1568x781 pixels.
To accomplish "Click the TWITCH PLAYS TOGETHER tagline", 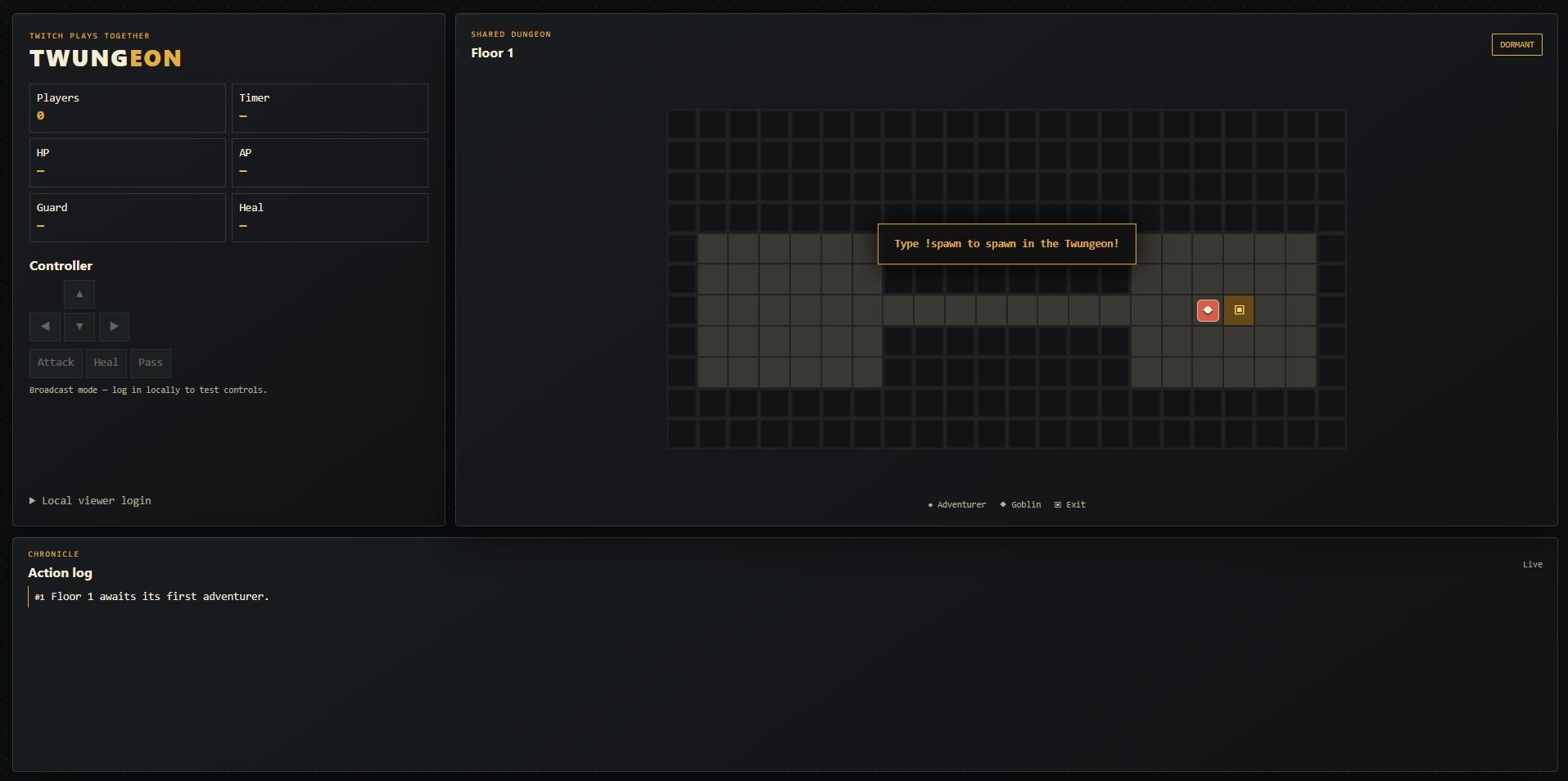I will [89, 36].
